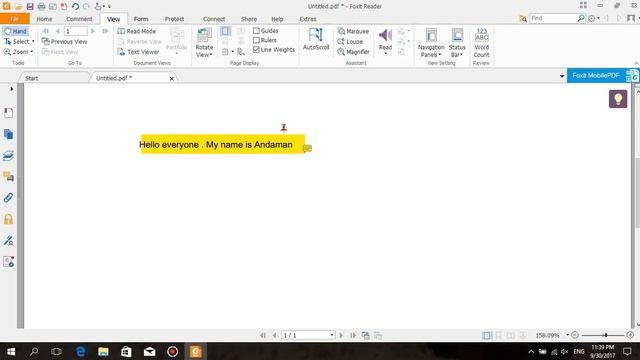Open the Extras tab
Viewport: 640px width, 360px height.
point(308,19)
